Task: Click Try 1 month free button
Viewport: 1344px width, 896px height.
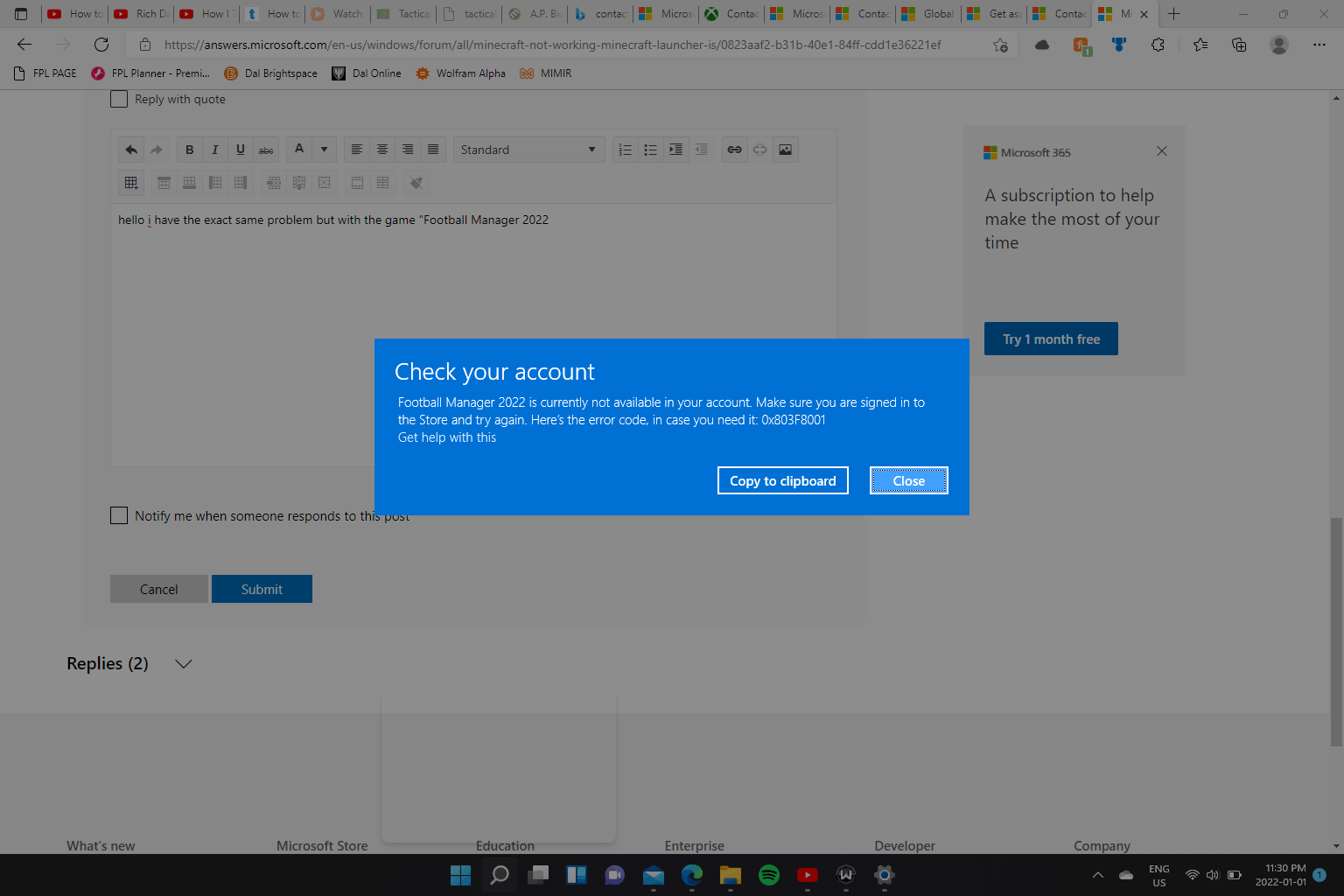Action: pyautogui.click(x=1051, y=339)
